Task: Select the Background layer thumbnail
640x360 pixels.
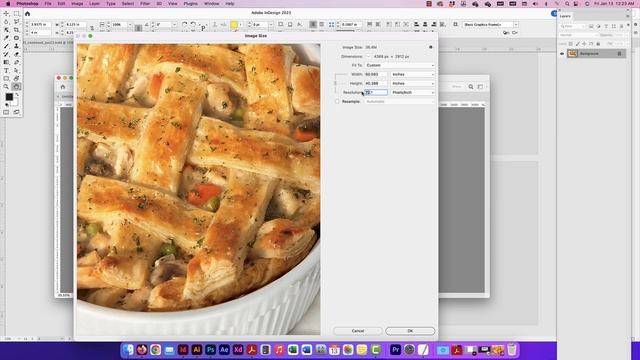Action: tap(572, 54)
